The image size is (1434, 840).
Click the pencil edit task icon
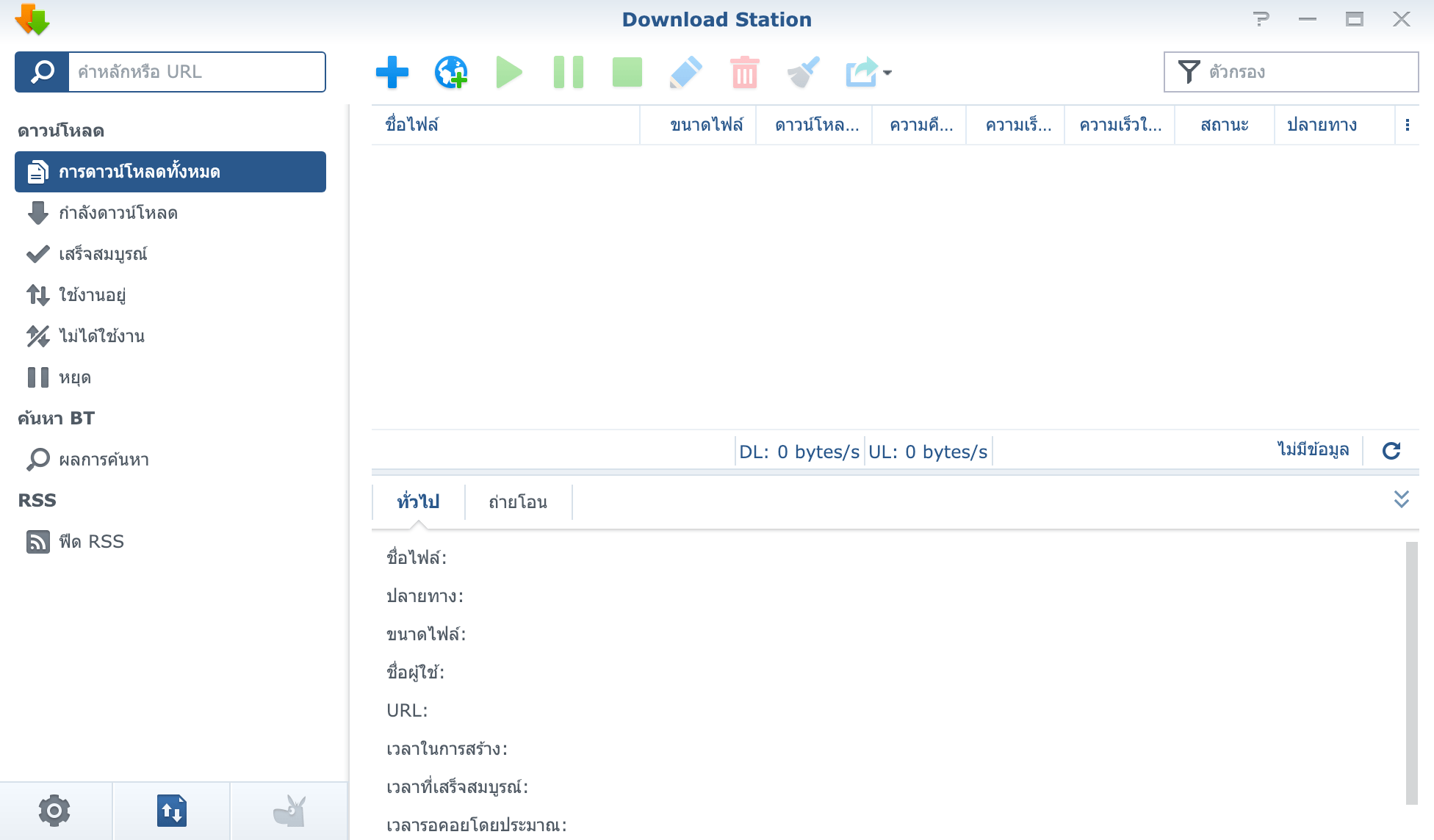click(x=685, y=72)
